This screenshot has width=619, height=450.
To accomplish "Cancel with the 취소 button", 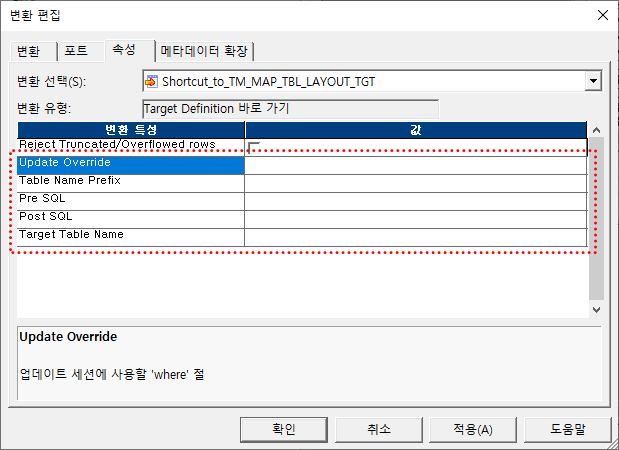I will coord(379,429).
